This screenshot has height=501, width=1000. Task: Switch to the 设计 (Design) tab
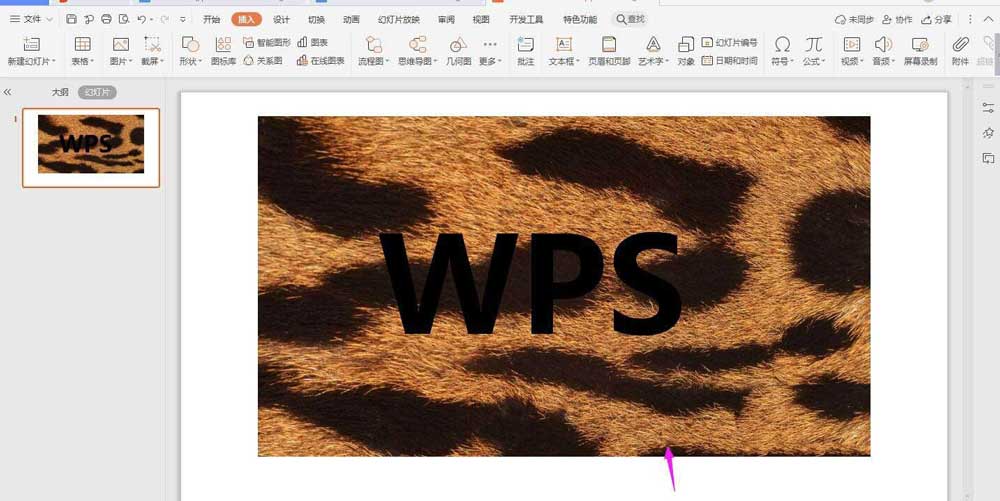coord(281,19)
